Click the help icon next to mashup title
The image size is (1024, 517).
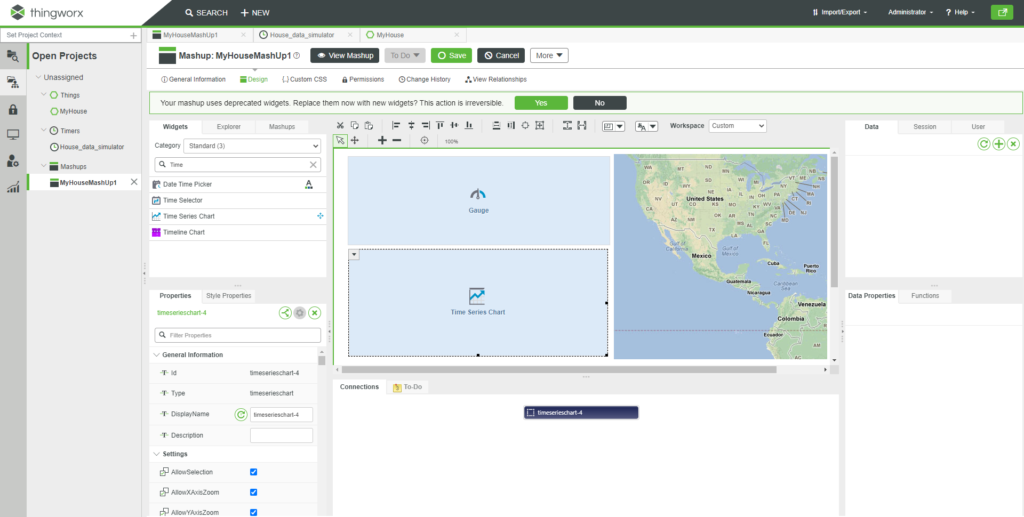[x=296, y=55]
